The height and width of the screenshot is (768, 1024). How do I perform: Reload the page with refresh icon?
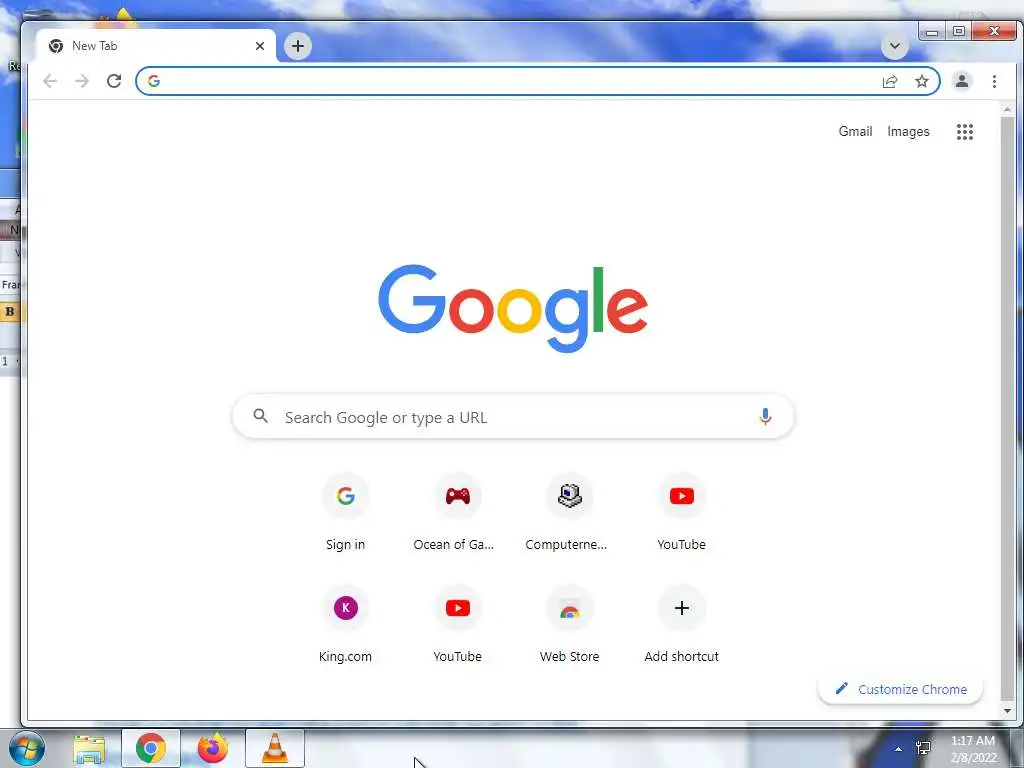[x=114, y=81]
